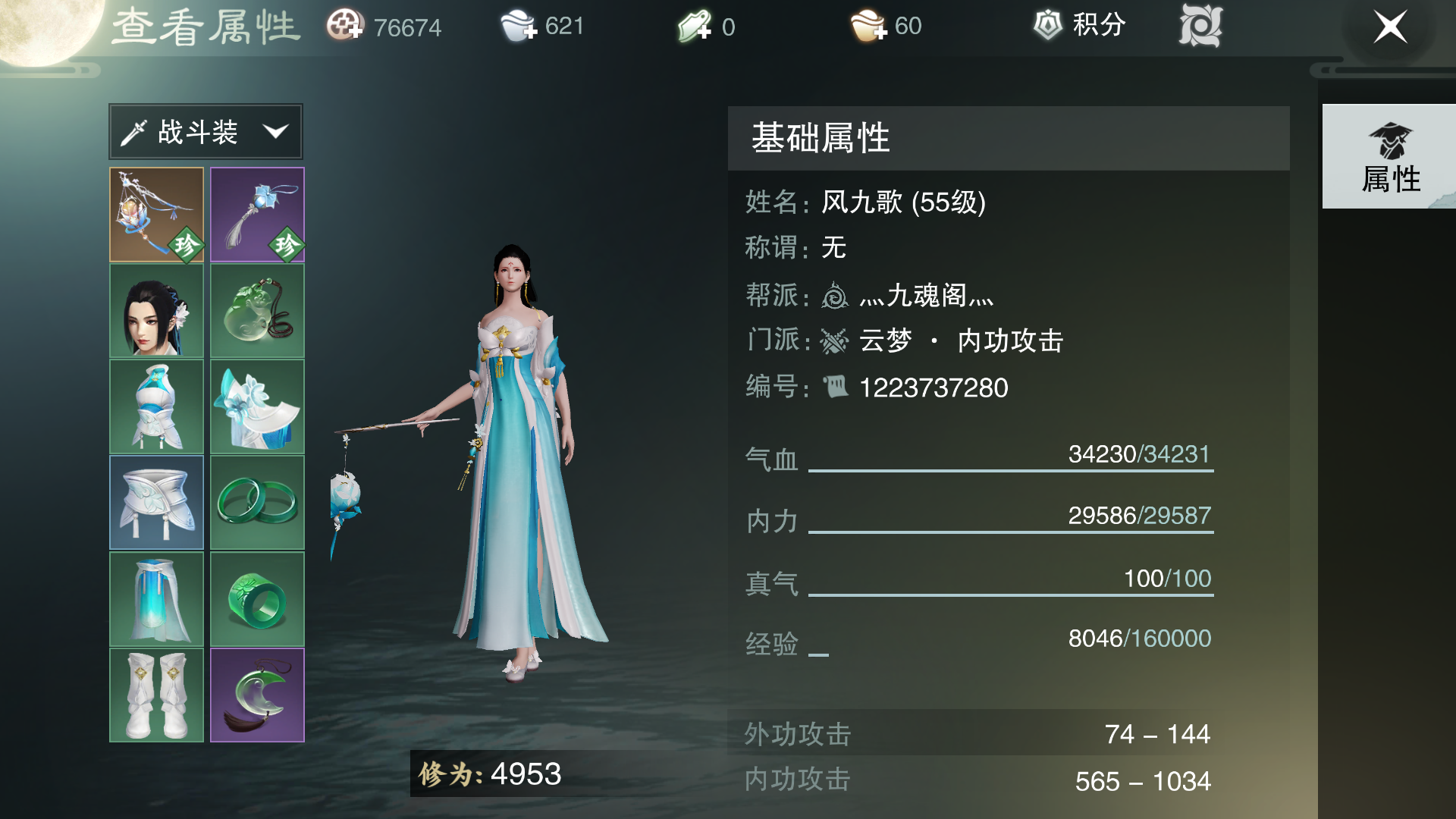Open the white boots equipment slot
Image resolution: width=1456 pixels, height=819 pixels.
click(x=157, y=695)
